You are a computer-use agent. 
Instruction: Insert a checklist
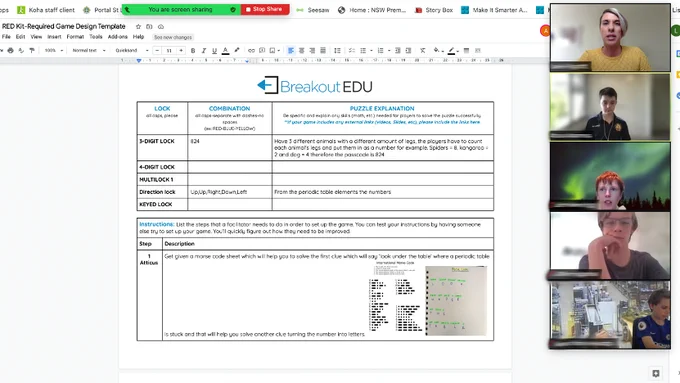352,51
